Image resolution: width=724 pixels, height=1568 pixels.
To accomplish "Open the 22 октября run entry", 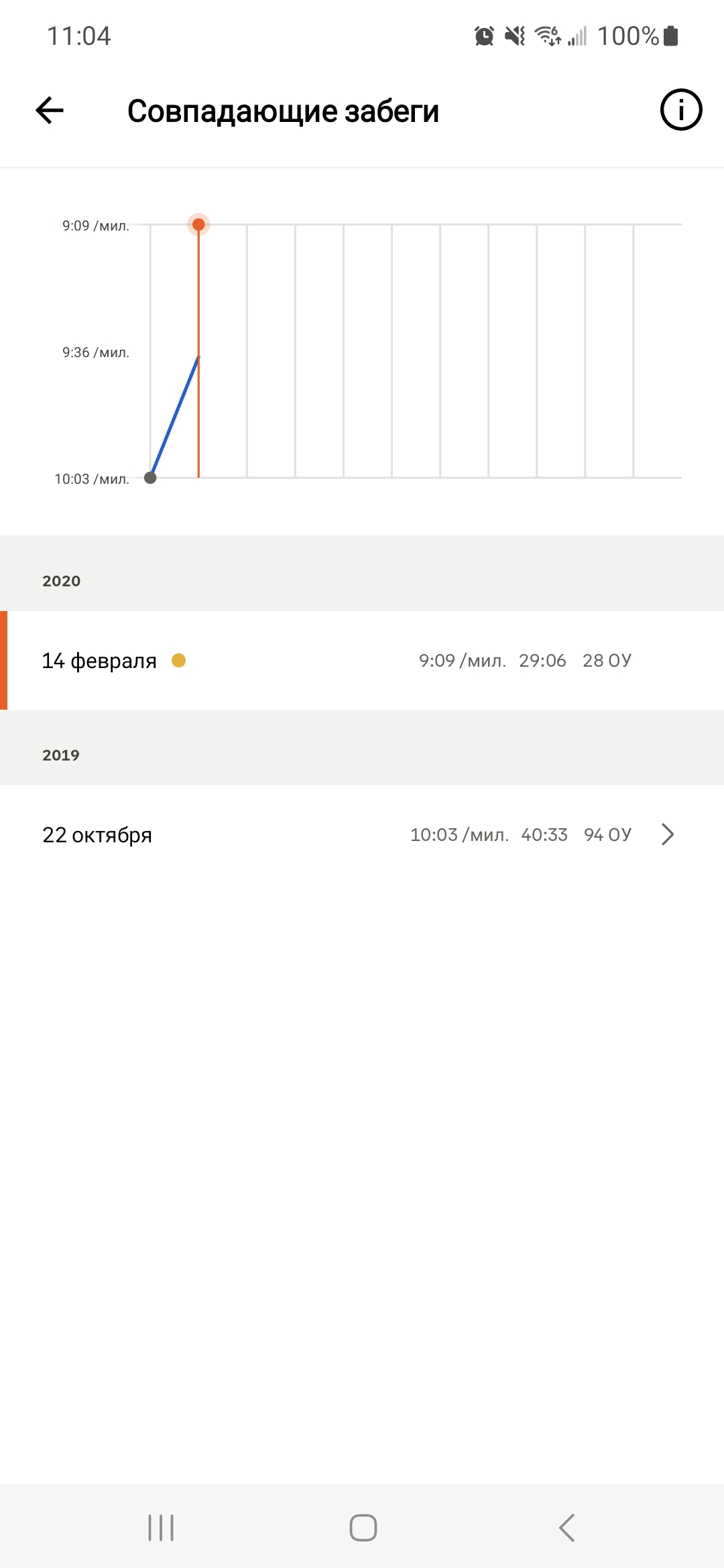I will tap(362, 834).
